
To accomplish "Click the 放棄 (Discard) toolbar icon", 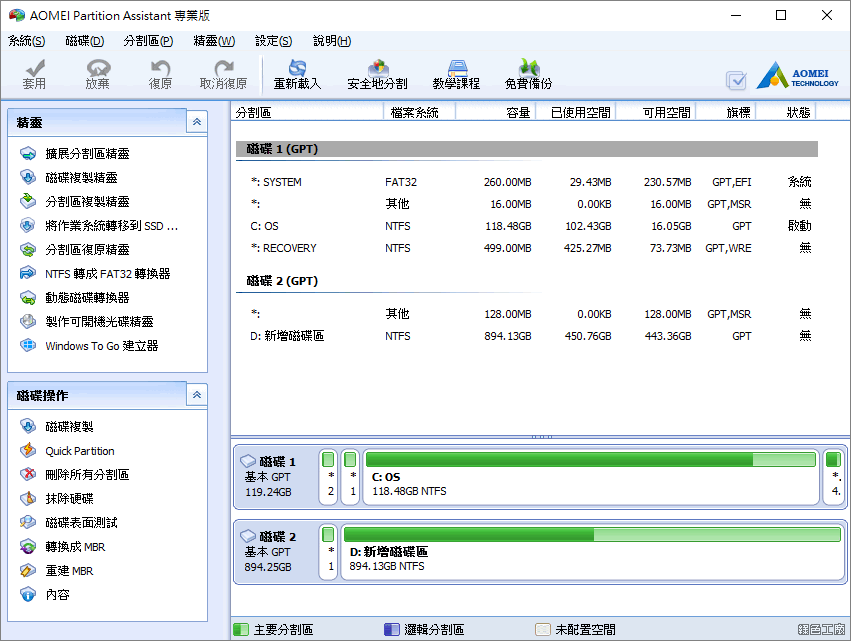I will pos(98,74).
